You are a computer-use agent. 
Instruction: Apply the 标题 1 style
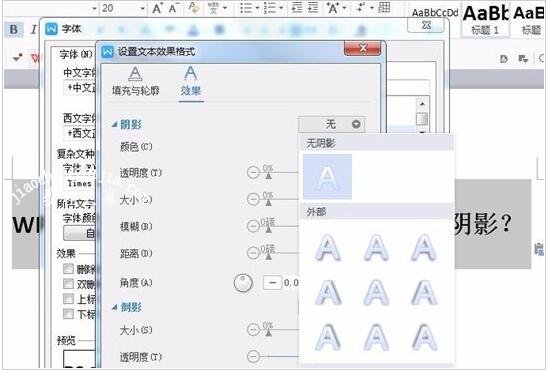point(485,19)
